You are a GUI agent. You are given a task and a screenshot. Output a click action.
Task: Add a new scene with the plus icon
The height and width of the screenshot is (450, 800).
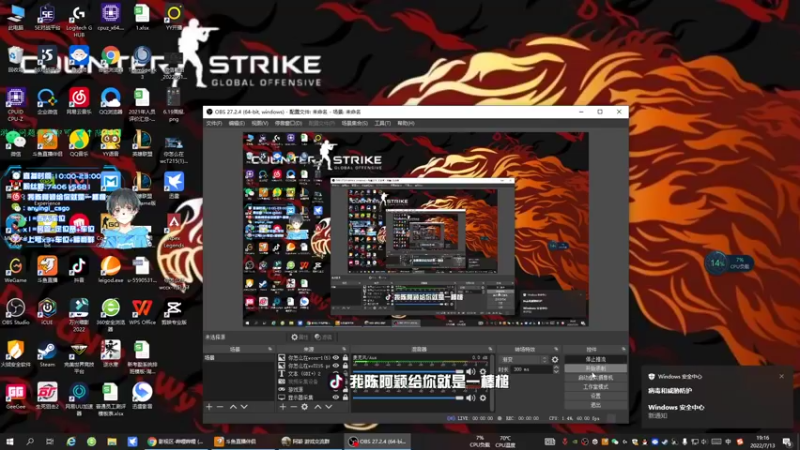pyautogui.click(x=209, y=407)
